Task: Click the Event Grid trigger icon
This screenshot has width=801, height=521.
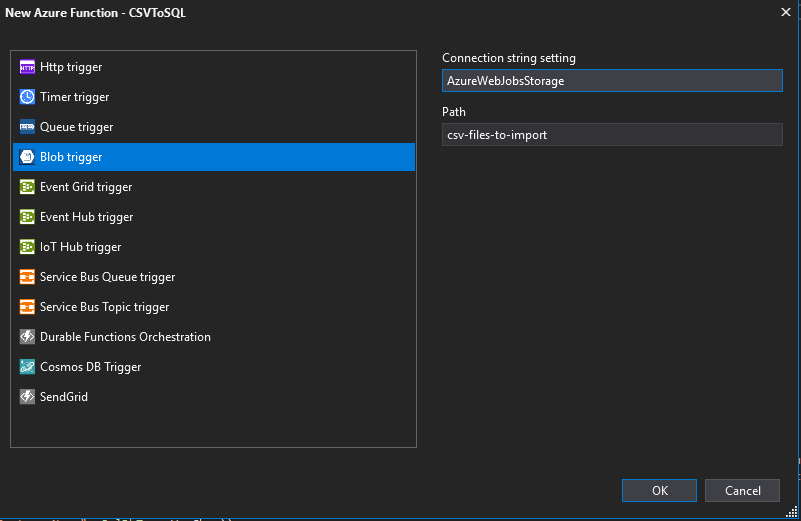Action: click(28, 187)
